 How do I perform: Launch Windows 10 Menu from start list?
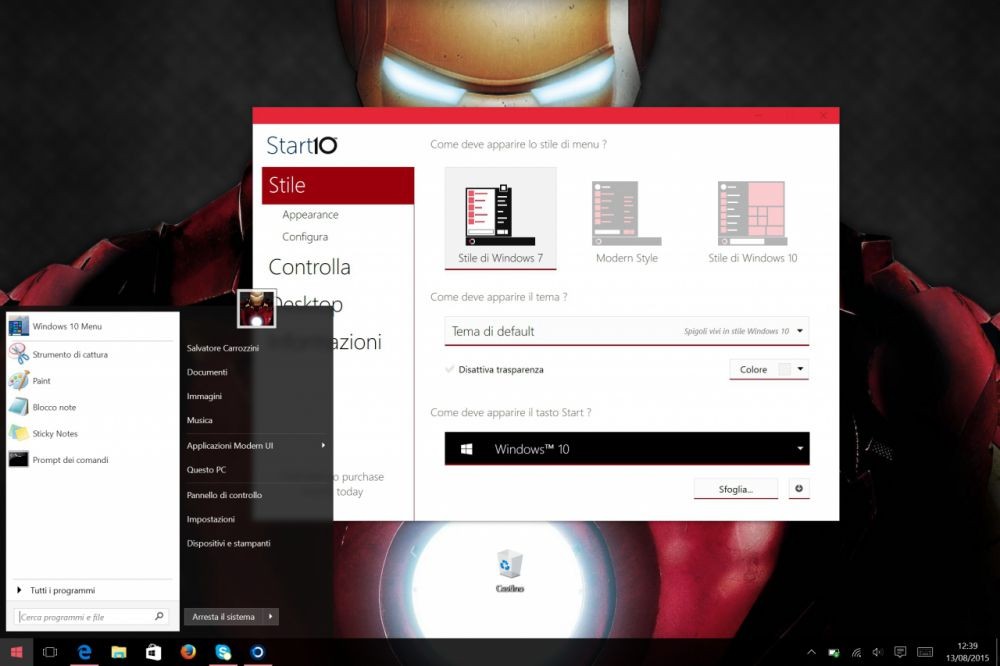92,326
